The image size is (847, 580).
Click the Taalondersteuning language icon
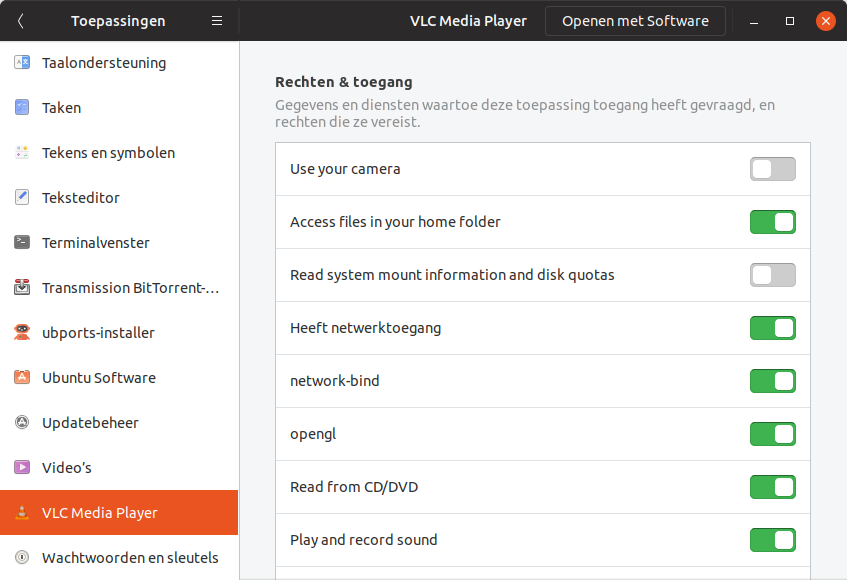click(x=22, y=63)
